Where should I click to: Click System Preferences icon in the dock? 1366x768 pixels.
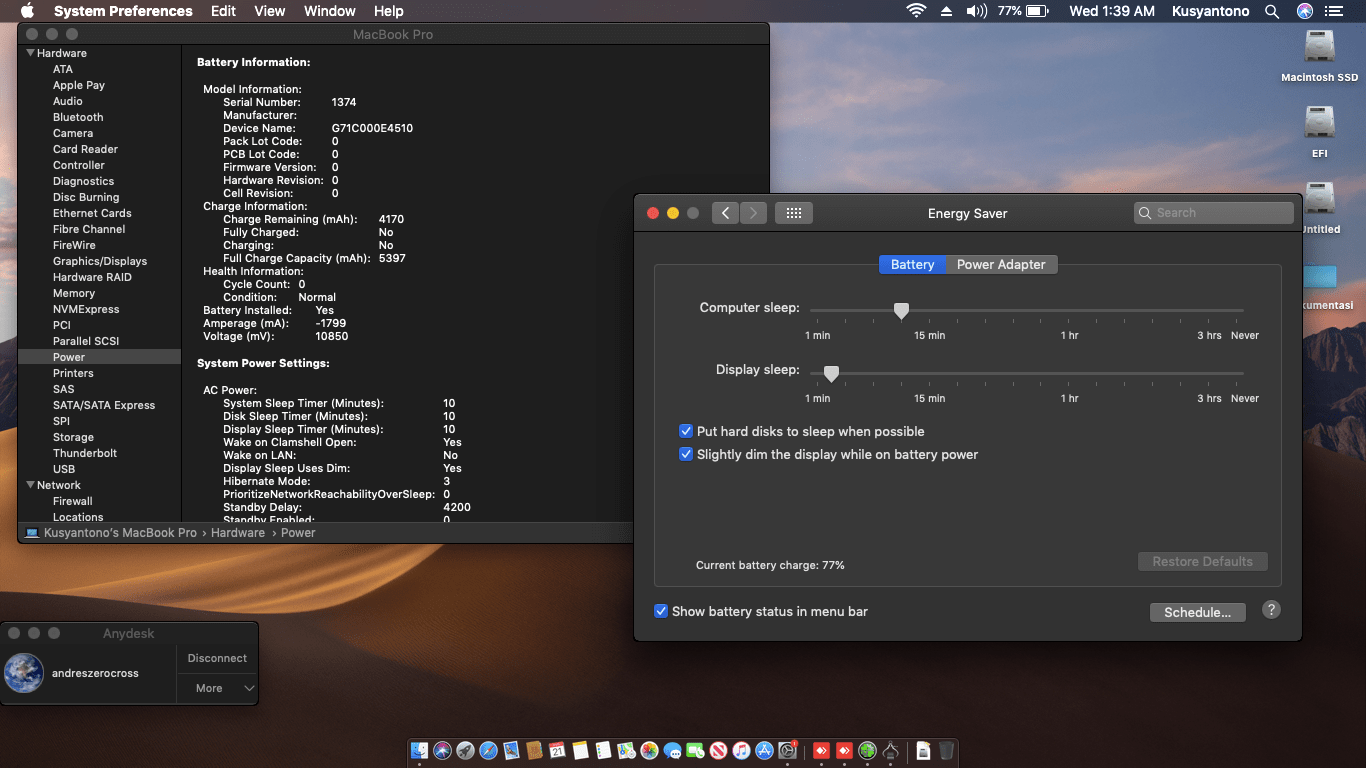pos(787,750)
